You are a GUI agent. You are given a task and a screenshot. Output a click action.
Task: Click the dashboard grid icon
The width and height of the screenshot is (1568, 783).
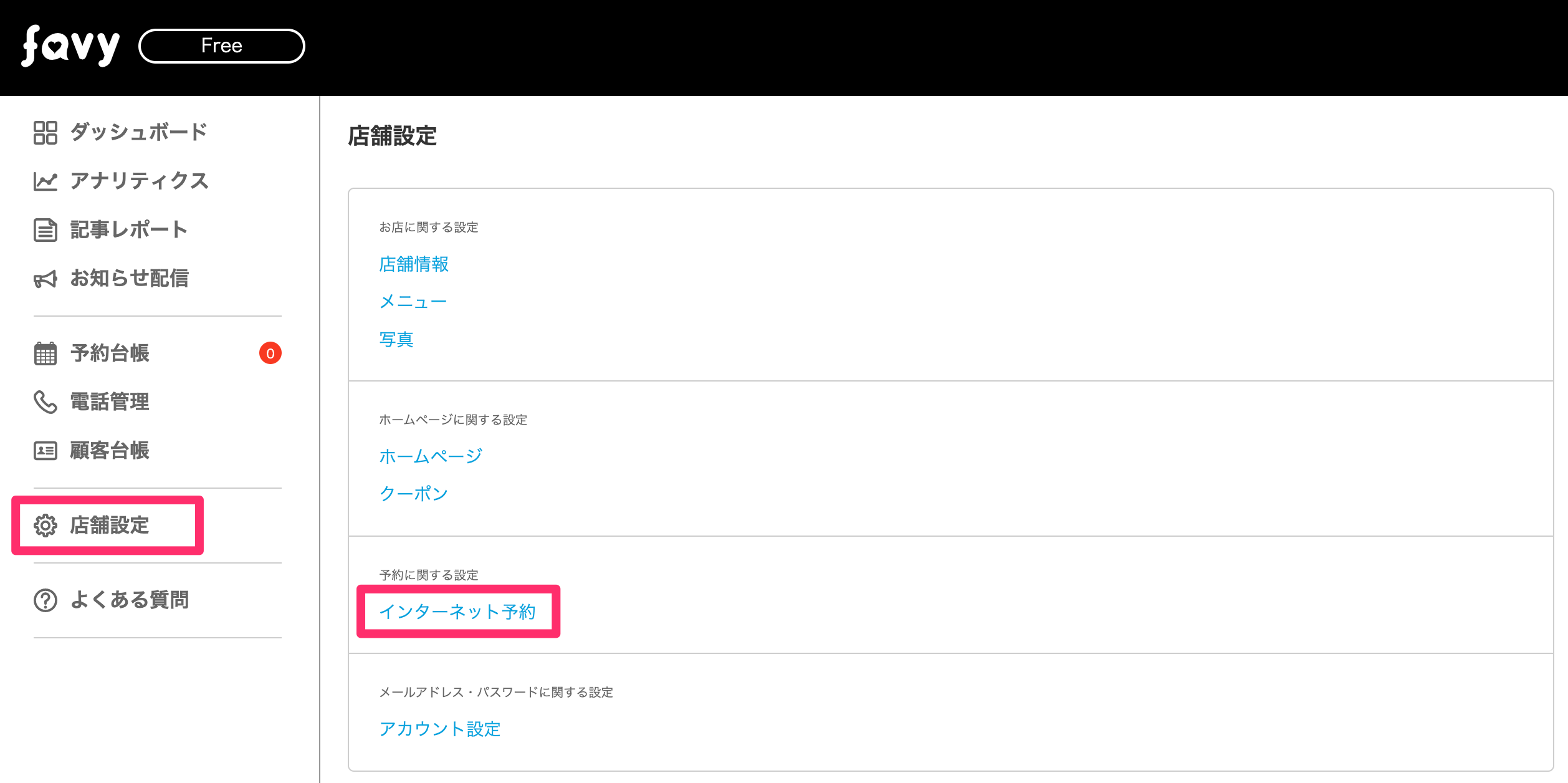point(45,133)
